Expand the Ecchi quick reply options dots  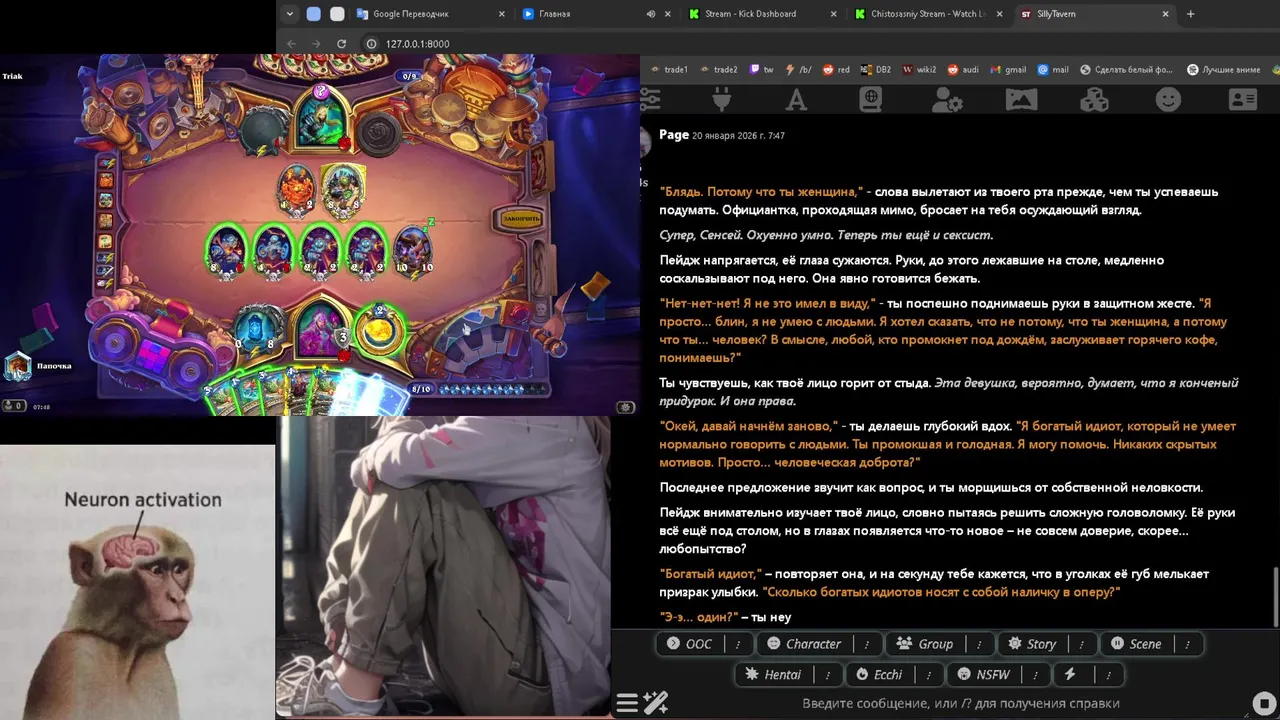(x=927, y=674)
